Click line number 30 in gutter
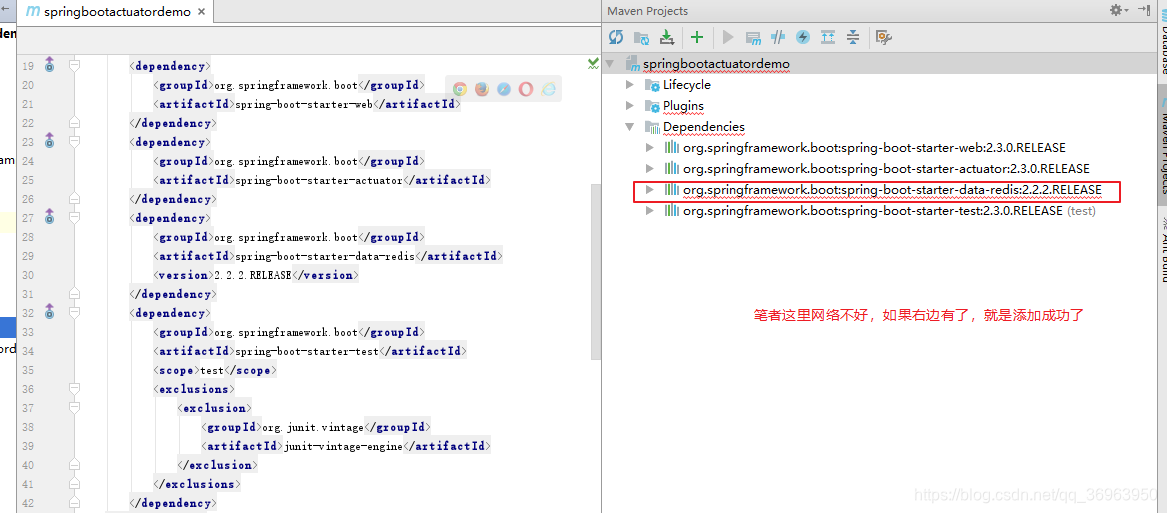Image resolution: width=1167 pixels, height=513 pixels. [x=27, y=275]
